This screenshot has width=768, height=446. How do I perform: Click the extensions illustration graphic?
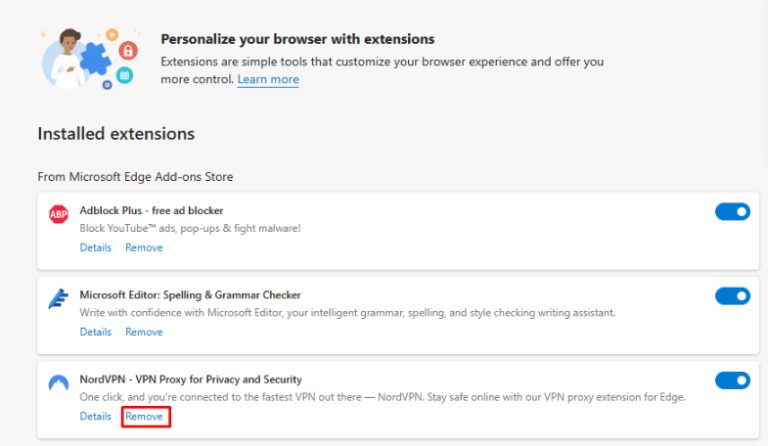89,59
